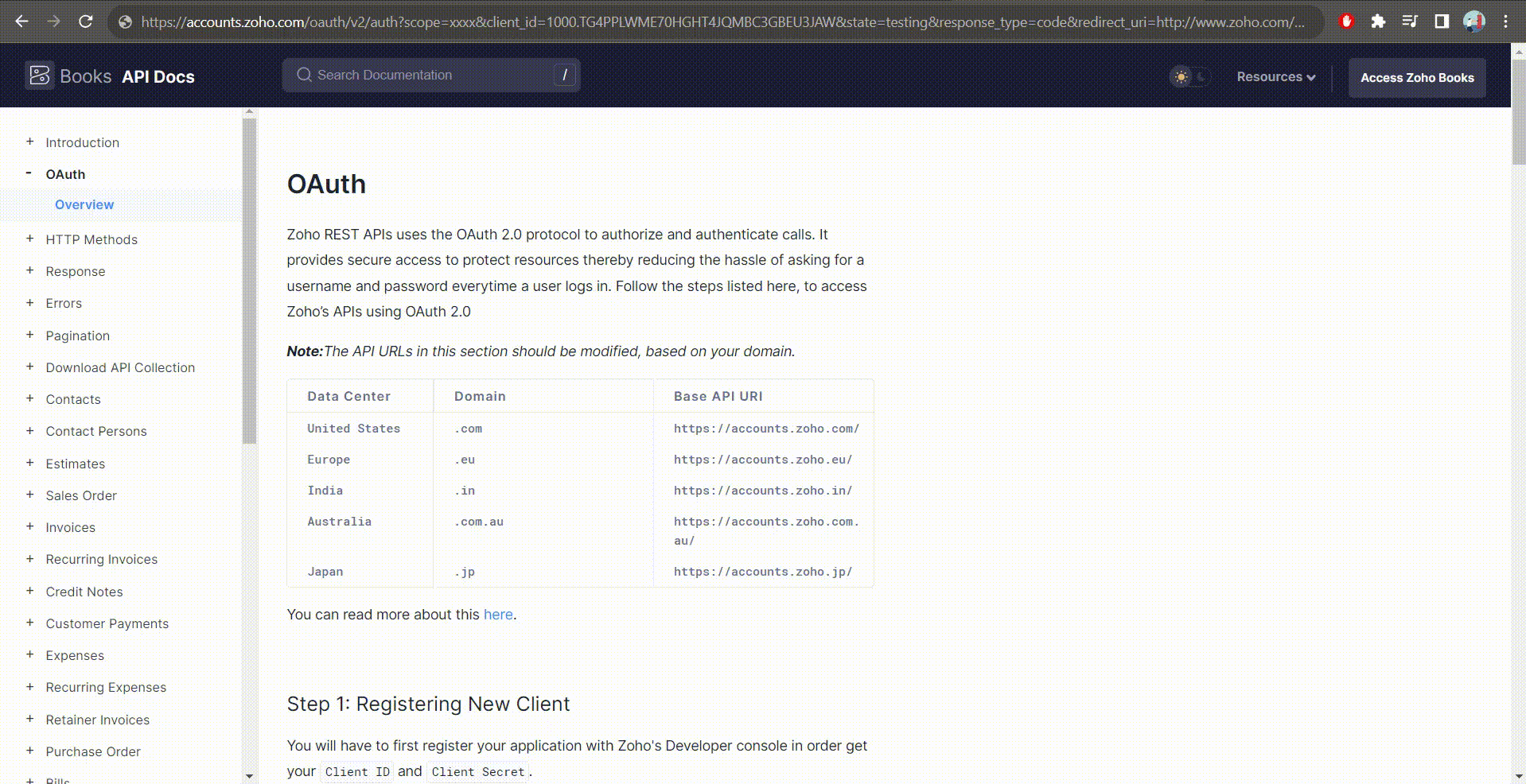Toggle the browser side panel icon
This screenshot has width=1526, height=784.
pyautogui.click(x=1442, y=21)
